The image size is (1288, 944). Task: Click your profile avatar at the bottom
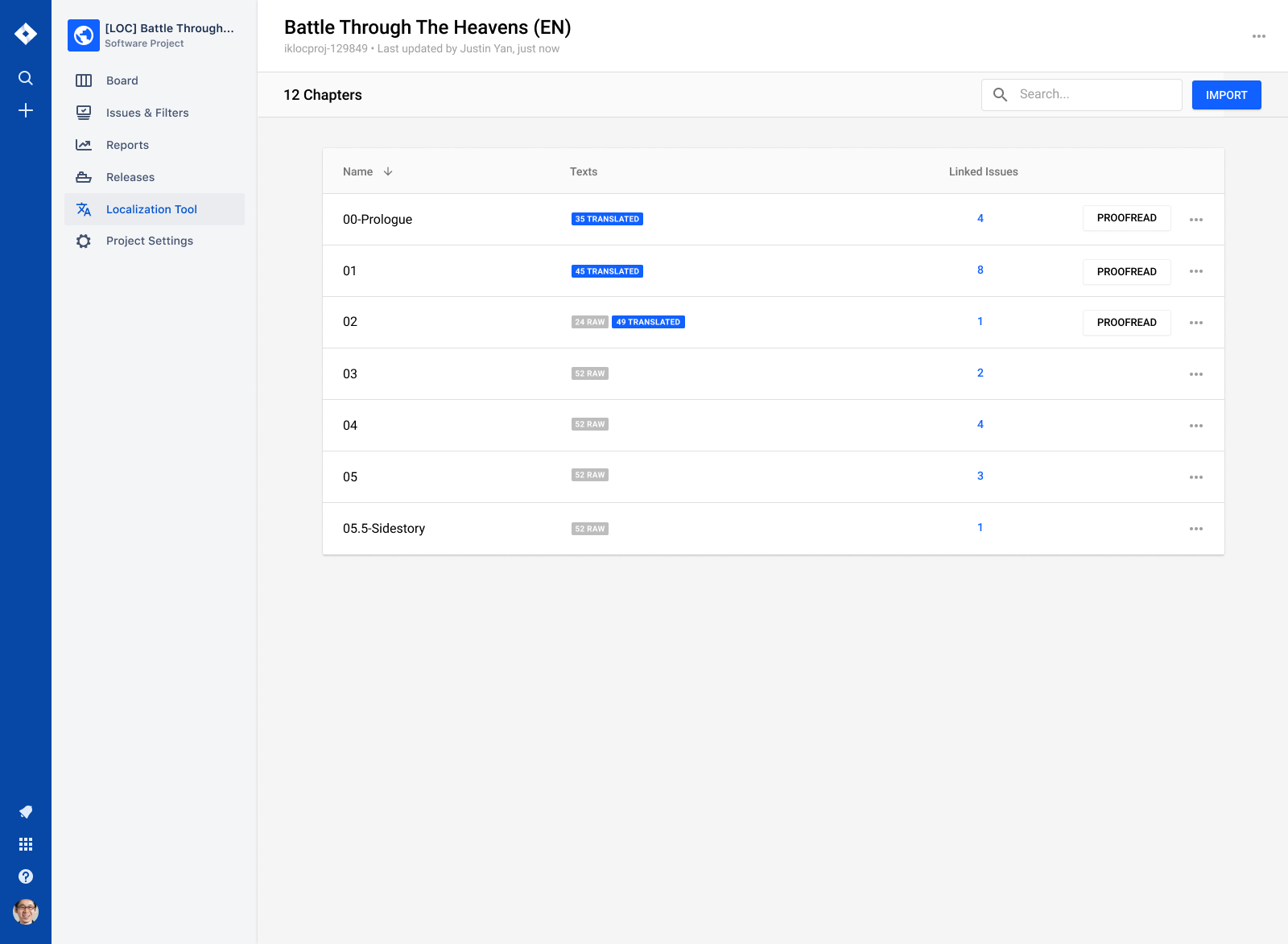coord(26,912)
